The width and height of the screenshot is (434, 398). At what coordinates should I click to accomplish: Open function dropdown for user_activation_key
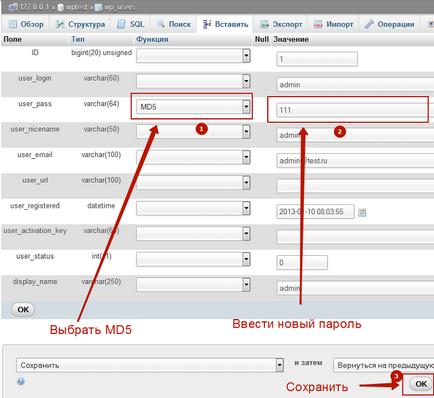(x=193, y=234)
